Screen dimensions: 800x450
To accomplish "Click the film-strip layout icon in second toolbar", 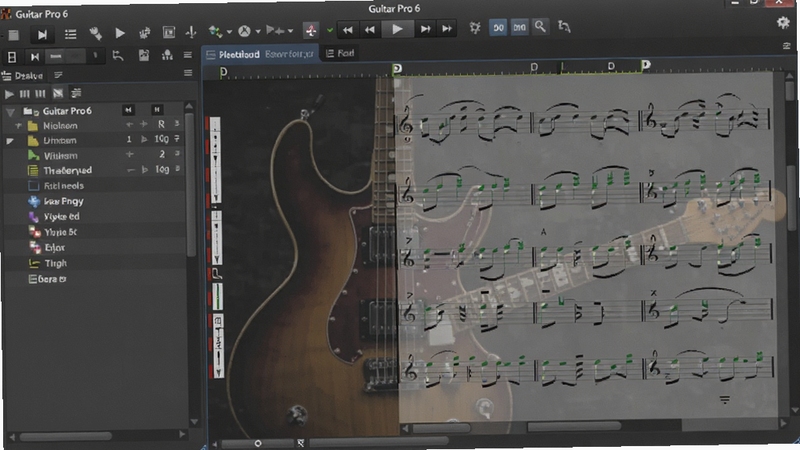I will [x=12, y=57].
